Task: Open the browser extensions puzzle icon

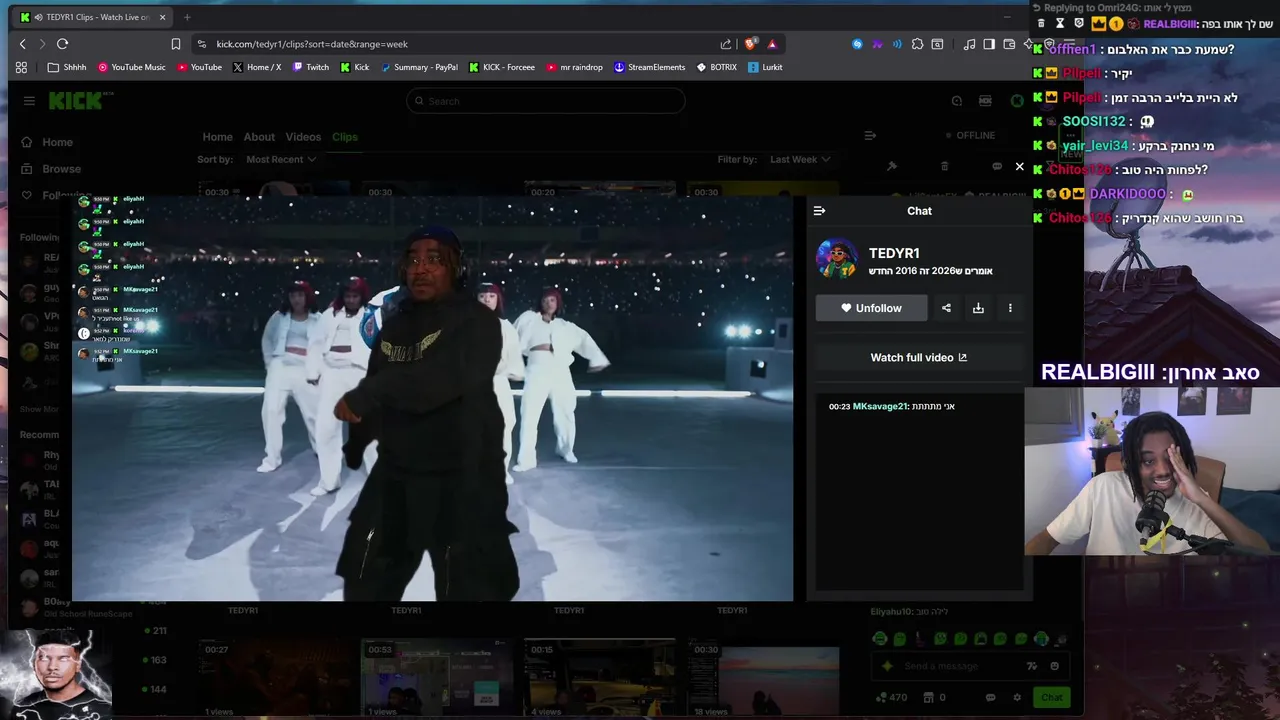Action: tap(917, 44)
